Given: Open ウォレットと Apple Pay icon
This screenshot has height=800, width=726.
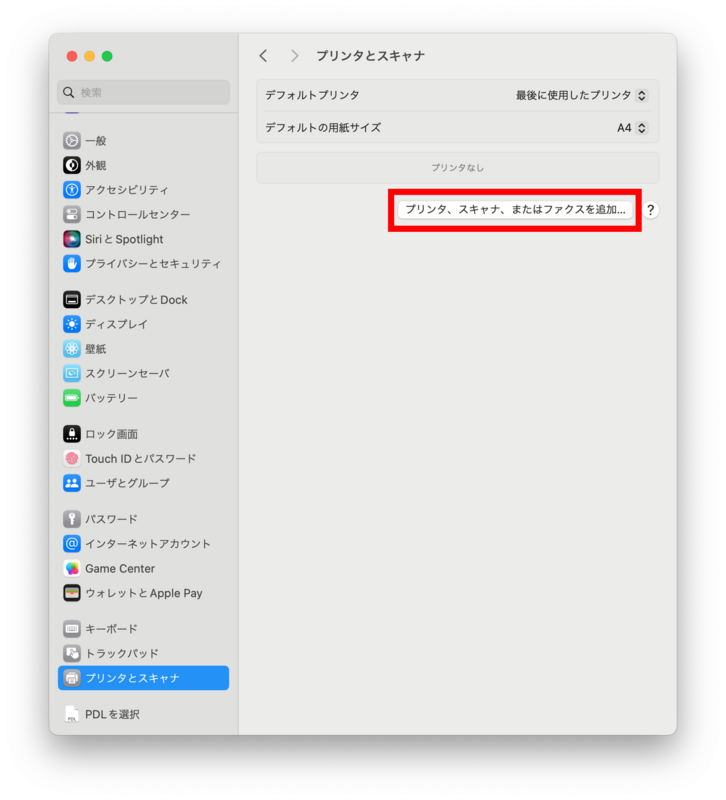Looking at the screenshot, I should (72, 592).
